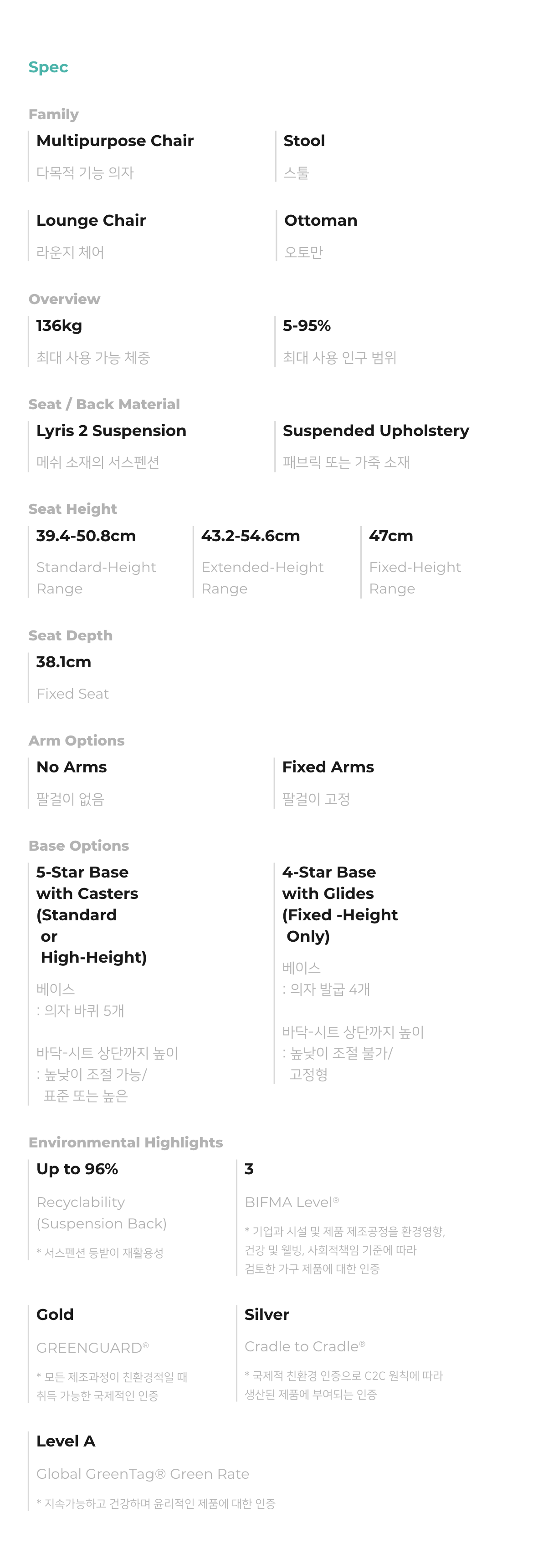Image resolution: width=533 pixels, height=1568 pixels.
Task: Select the Multipurpose Chair family title
Action: tap(114, 141)
